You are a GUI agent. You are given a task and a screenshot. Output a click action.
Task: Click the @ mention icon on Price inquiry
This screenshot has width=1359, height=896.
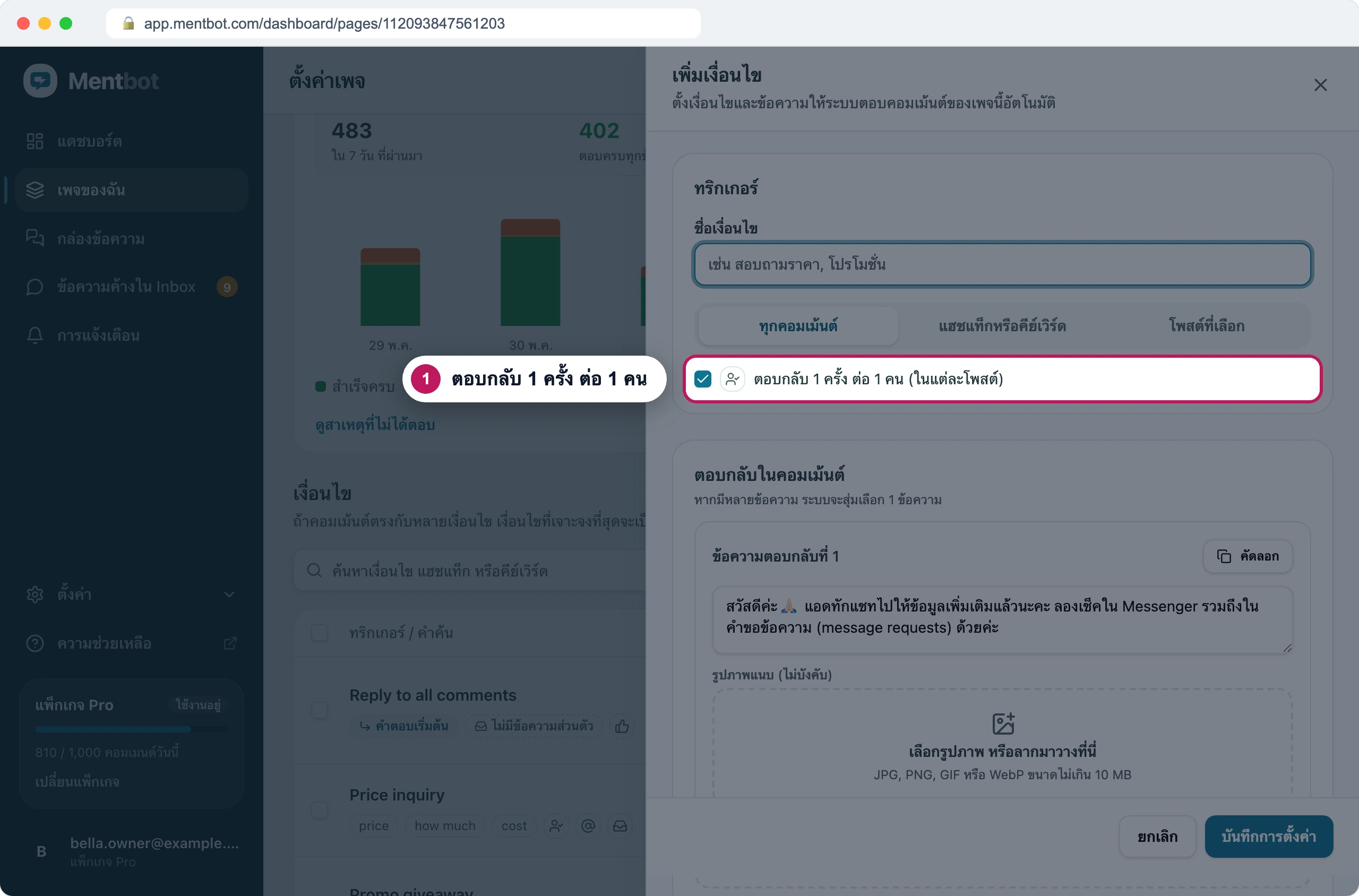click(588, 826)
